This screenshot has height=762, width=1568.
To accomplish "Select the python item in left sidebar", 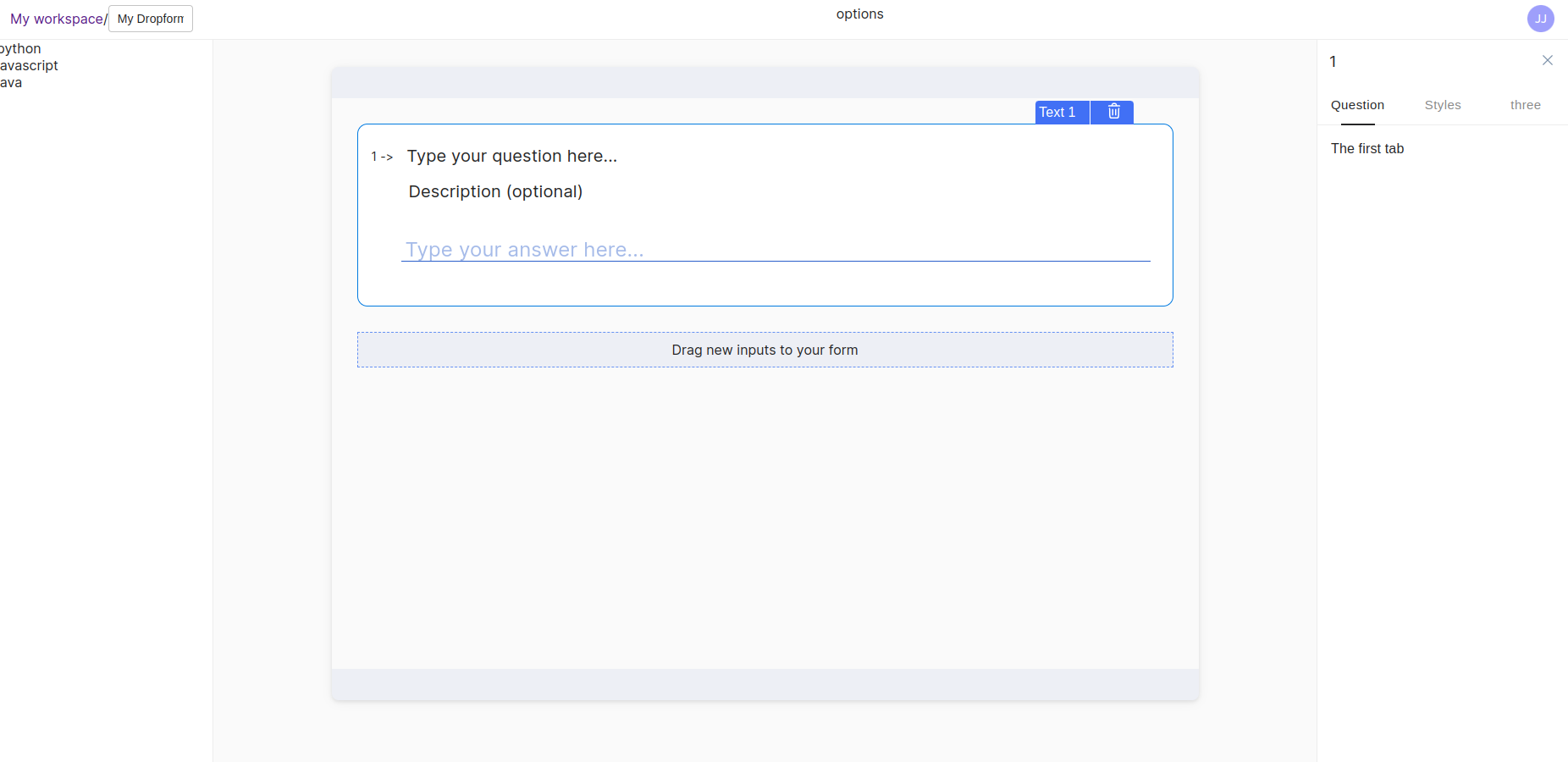I will pyautogui.click(x=20, y=49).
